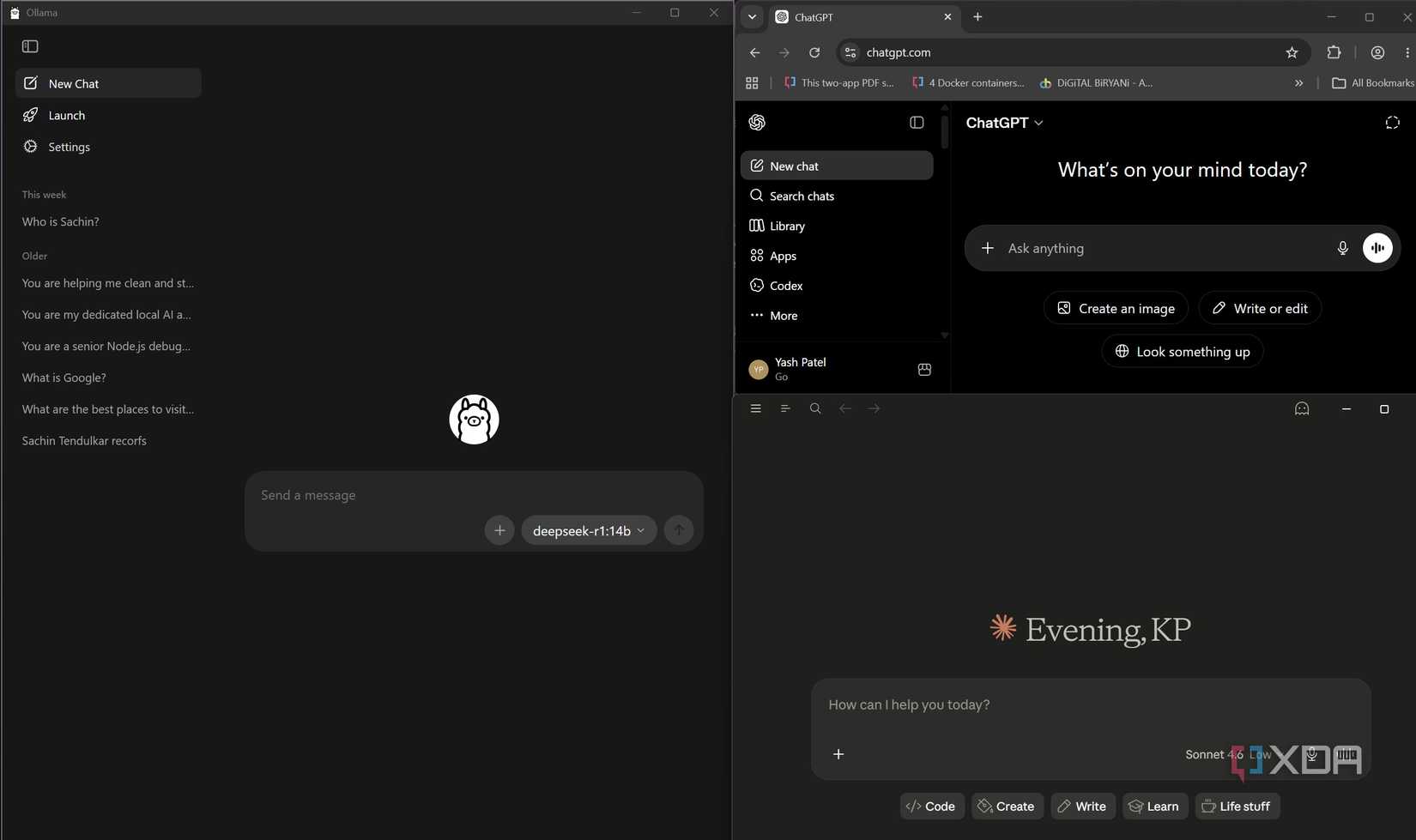Click 'Create an image' suggestion

point(1116,308)
